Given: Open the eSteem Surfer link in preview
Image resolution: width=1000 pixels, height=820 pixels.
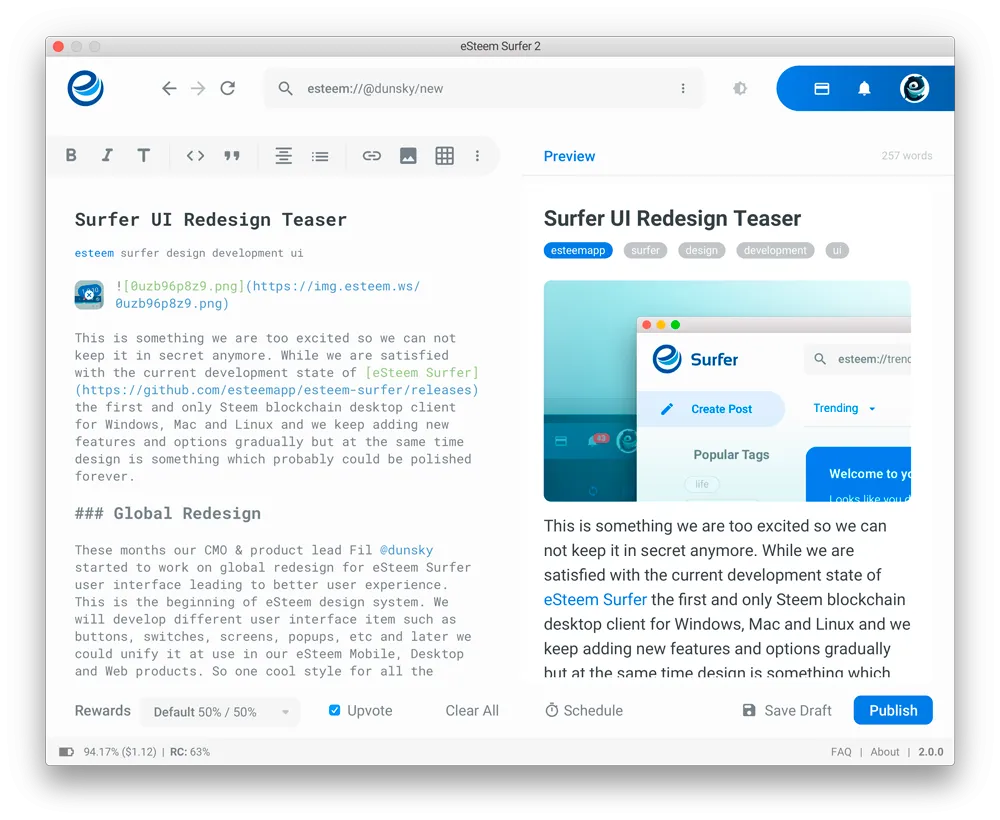Looking at the screenshot, I should pos(595,599).
